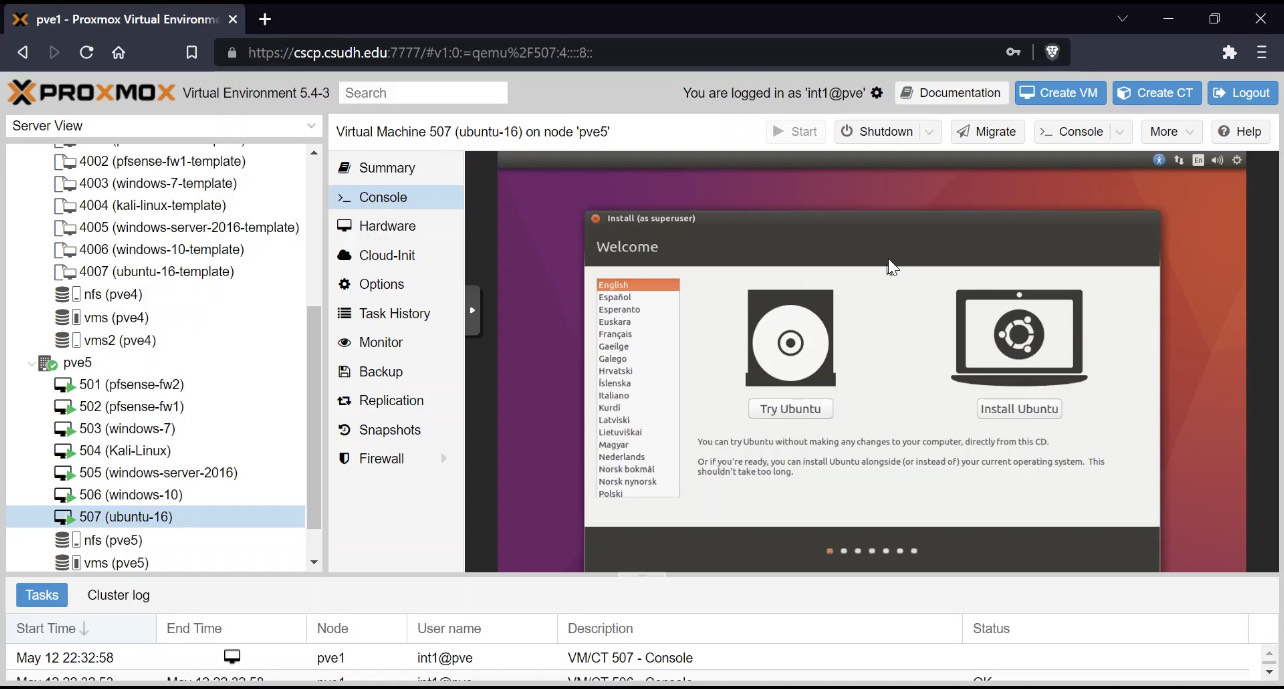Collapse the pve5 node tree

tap(32, 363)
